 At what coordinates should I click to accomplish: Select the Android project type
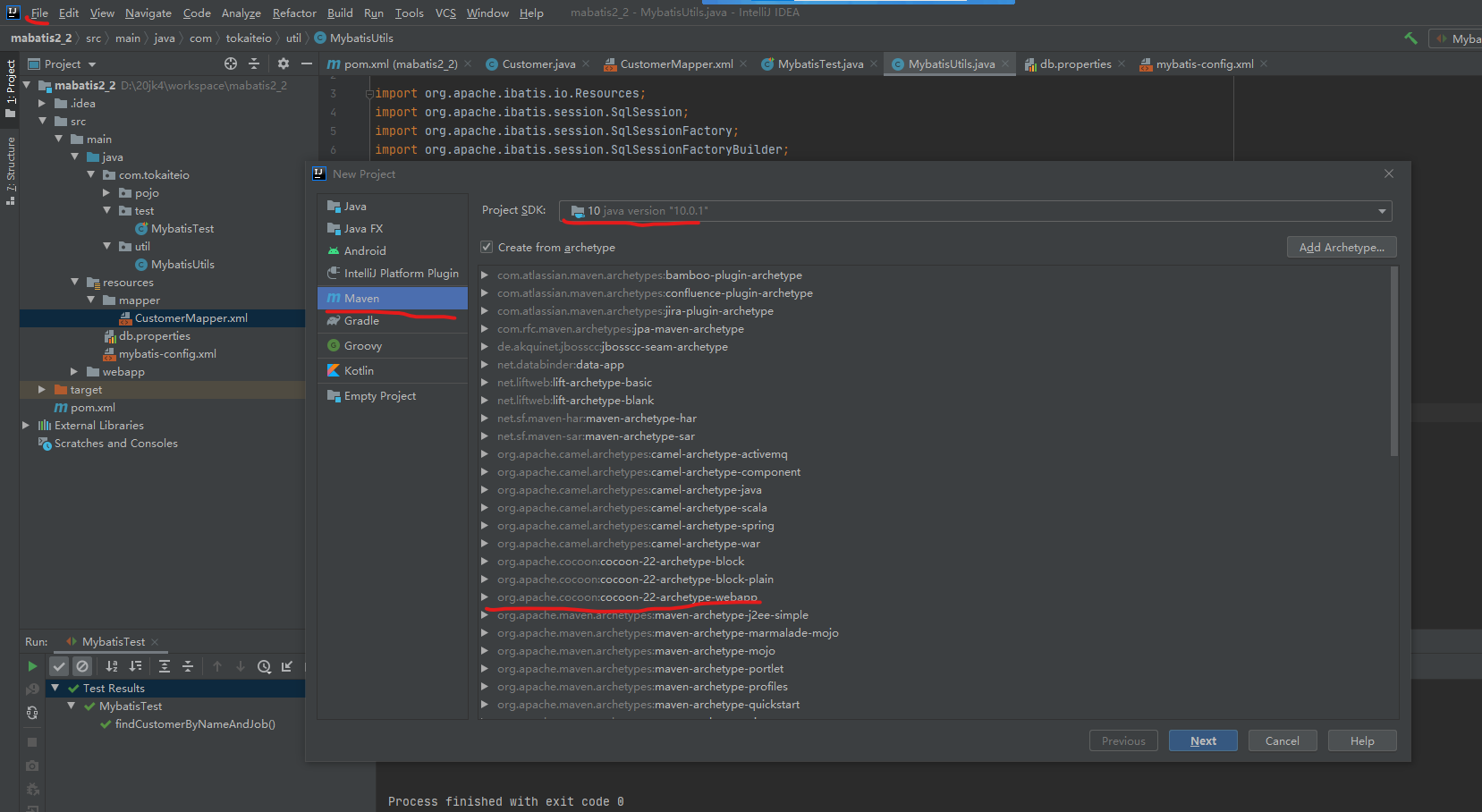(393, 251)
